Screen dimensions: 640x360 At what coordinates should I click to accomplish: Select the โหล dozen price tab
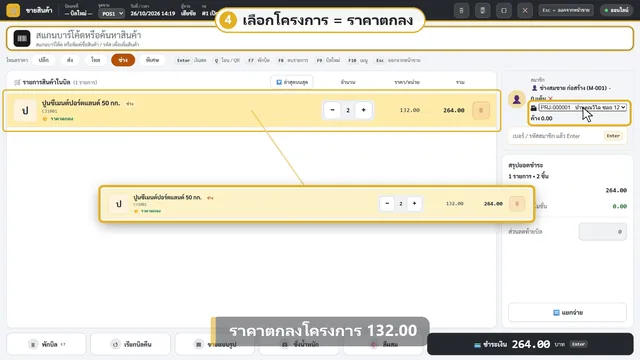tap(96, 60)
